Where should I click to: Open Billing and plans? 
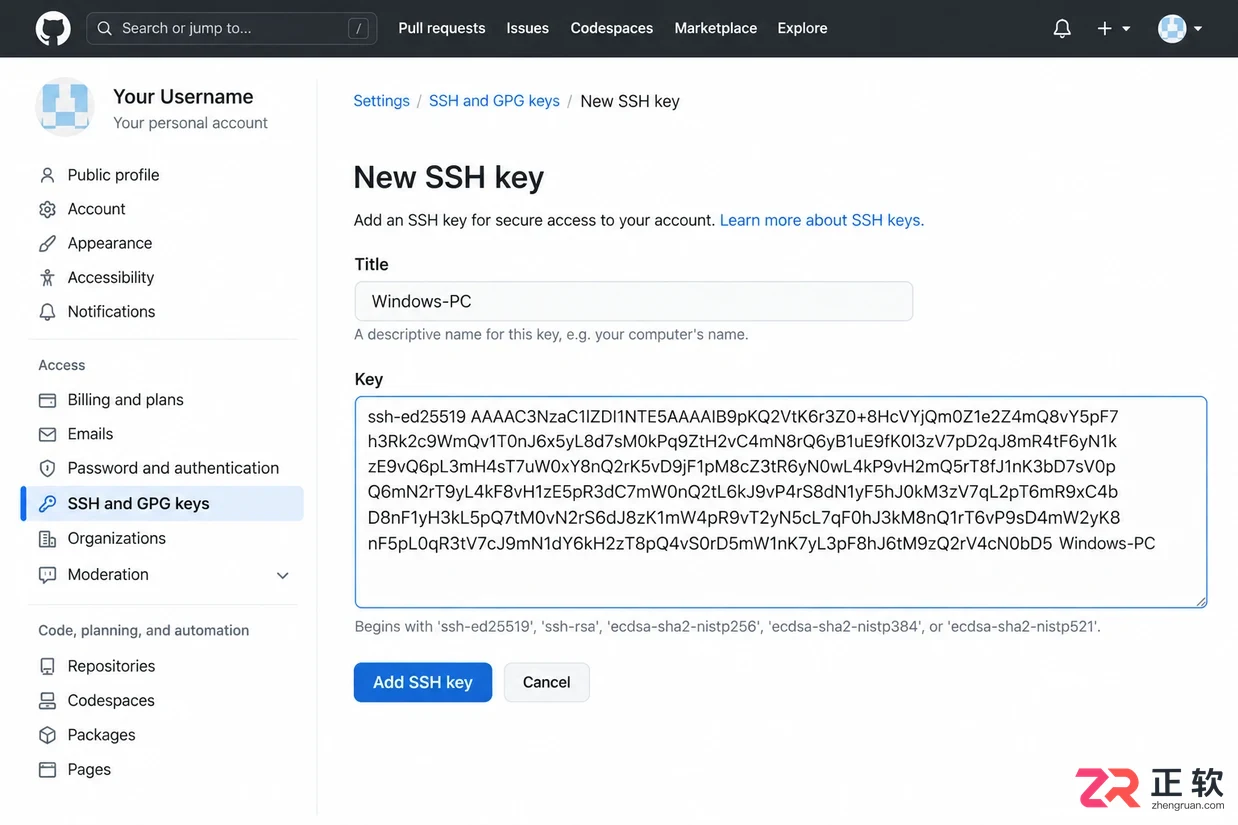[125, 400]
